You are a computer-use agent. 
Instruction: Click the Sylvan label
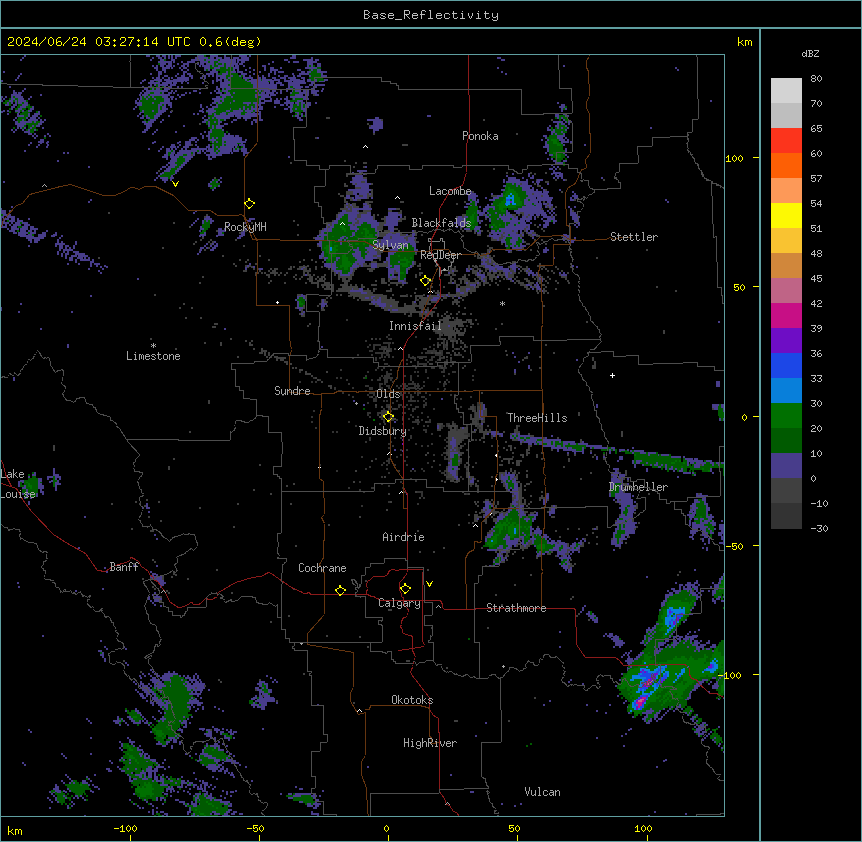(391, 245)
